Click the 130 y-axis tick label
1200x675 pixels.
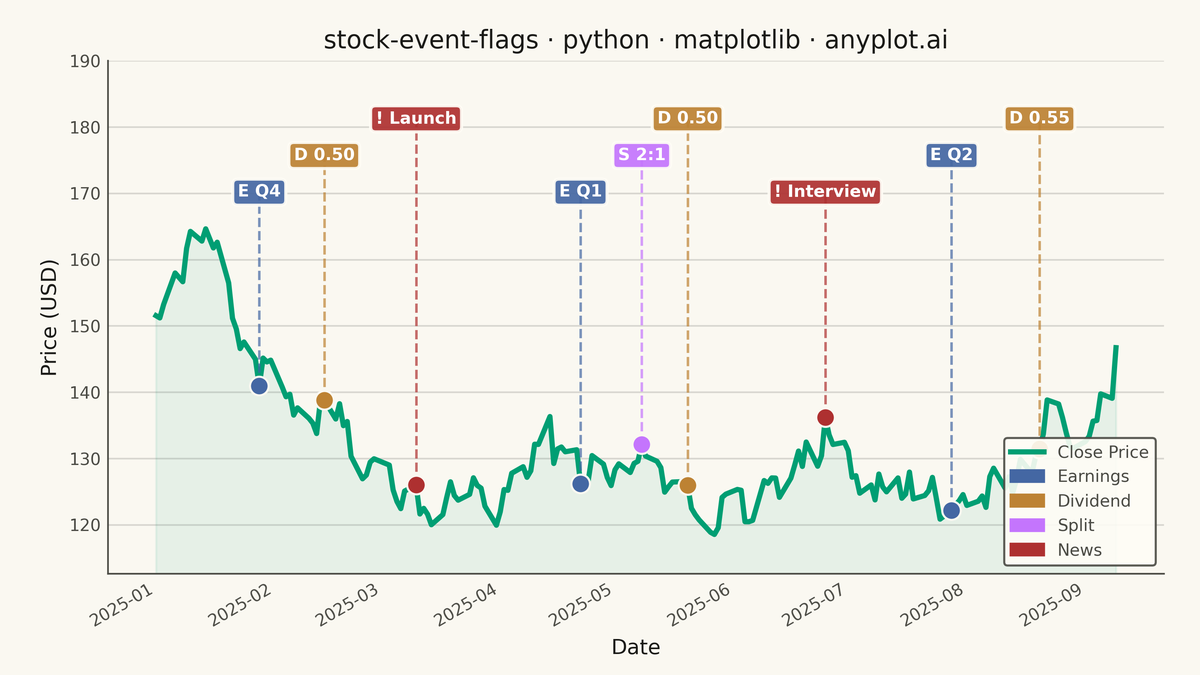tap(87, 459)
